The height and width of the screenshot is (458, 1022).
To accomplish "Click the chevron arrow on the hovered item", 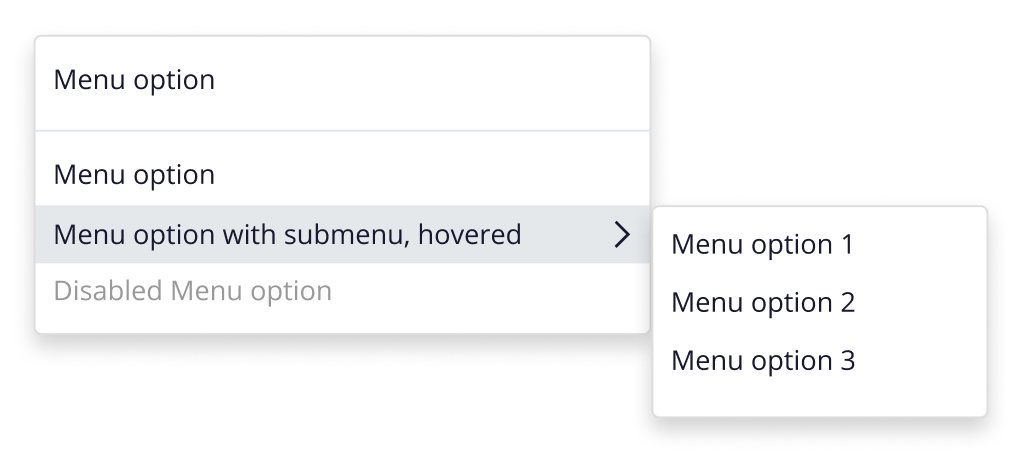I will tap(622, 235).
